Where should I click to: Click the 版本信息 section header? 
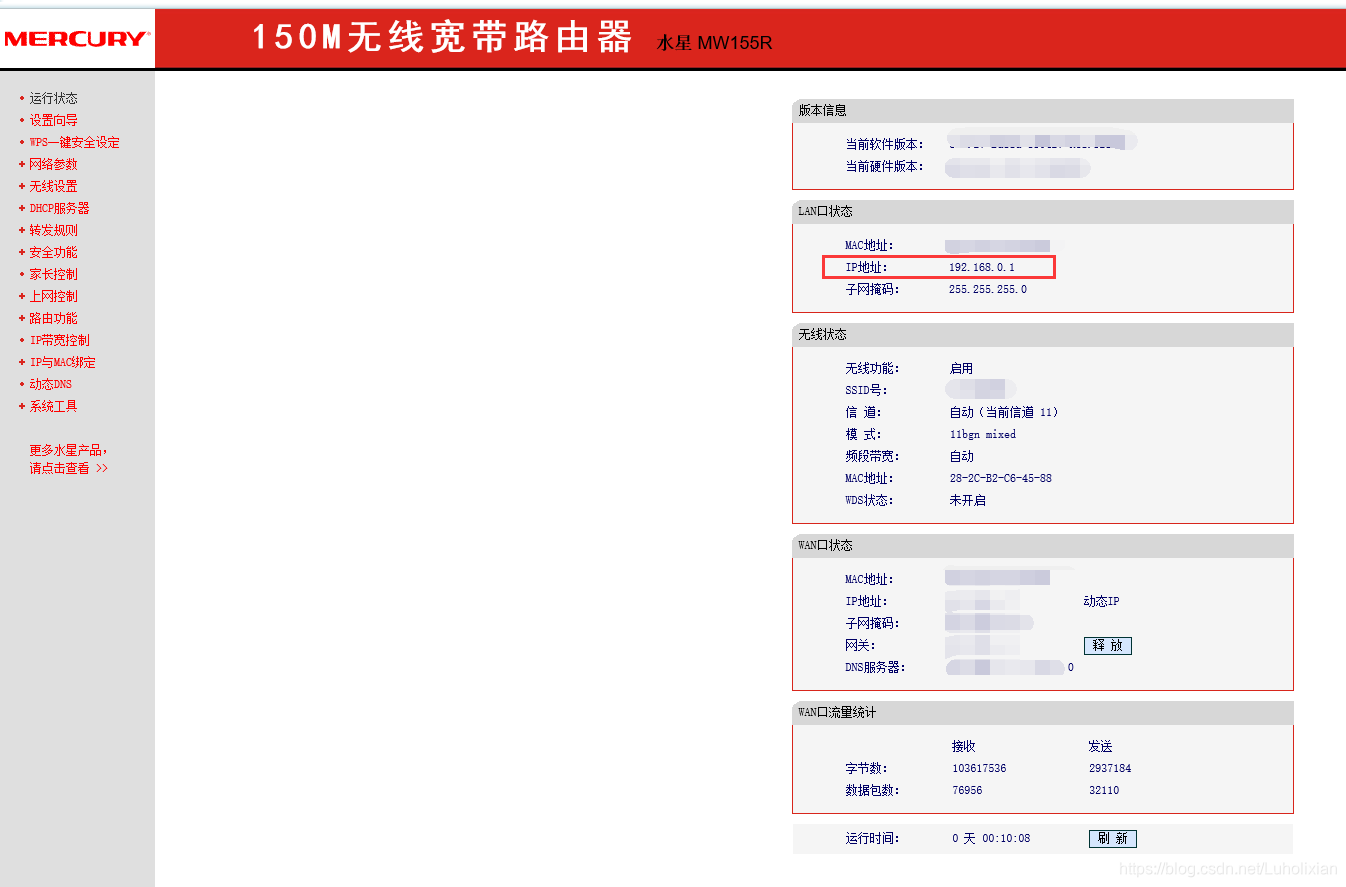(1043, 110)
